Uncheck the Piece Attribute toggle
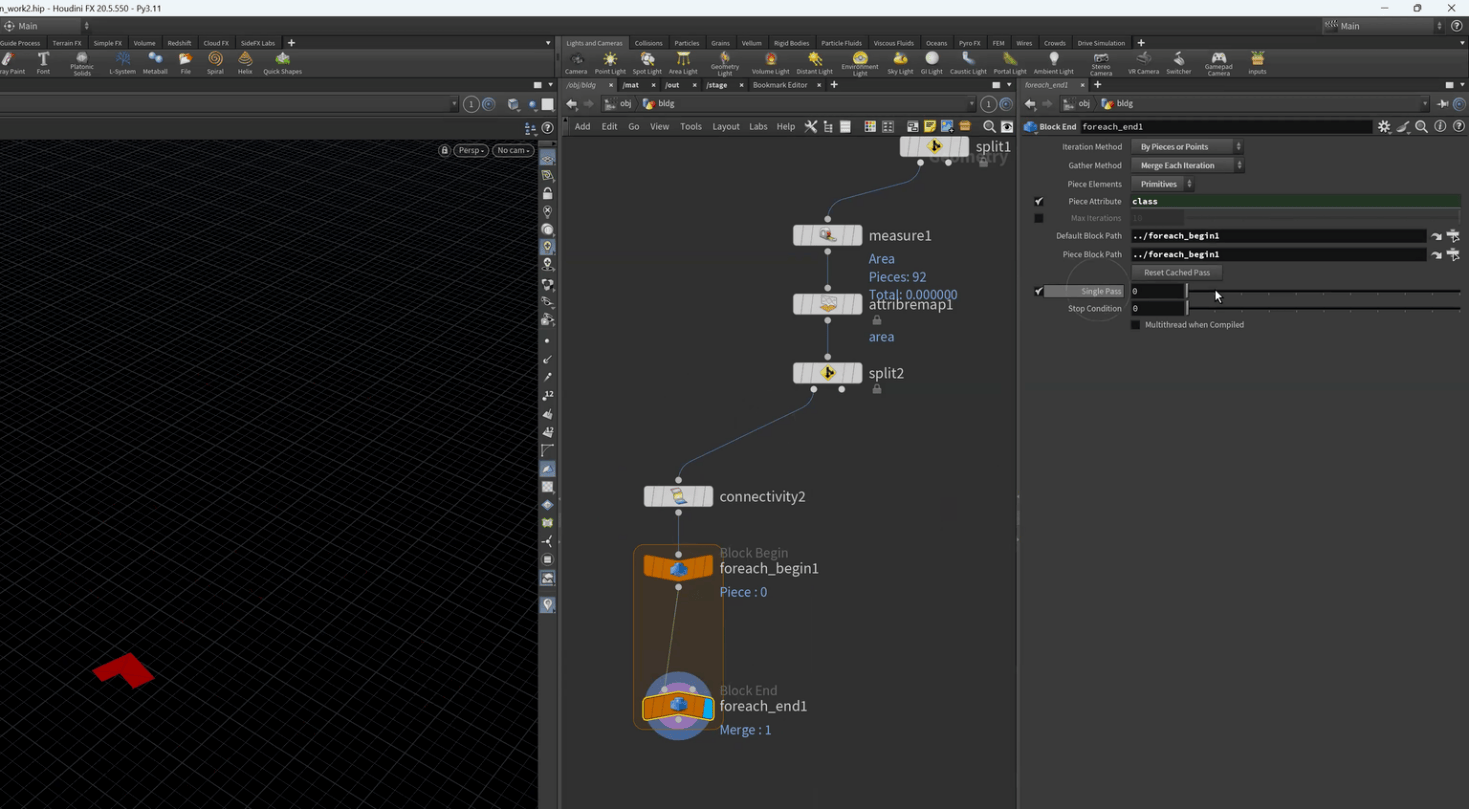The width and height of the screenshot is (1469, 809). pos(1039,201)
